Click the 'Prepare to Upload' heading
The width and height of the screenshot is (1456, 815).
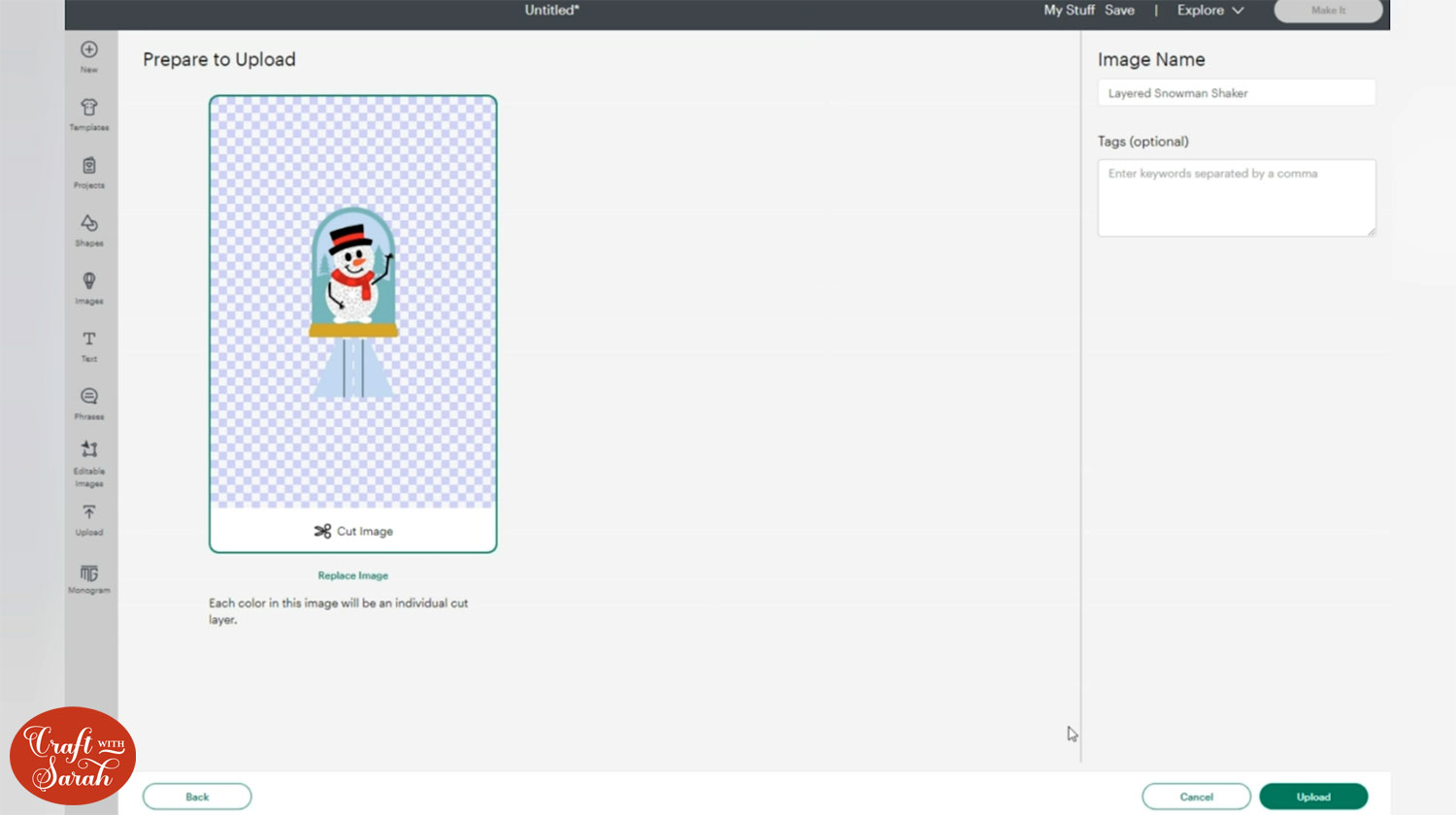coord(219,59)
